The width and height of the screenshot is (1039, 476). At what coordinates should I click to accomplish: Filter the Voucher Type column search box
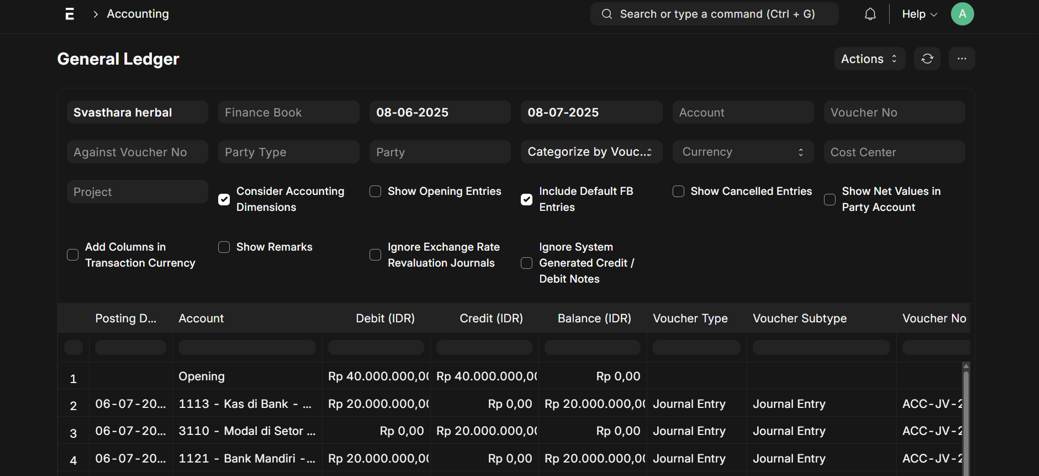696,347
